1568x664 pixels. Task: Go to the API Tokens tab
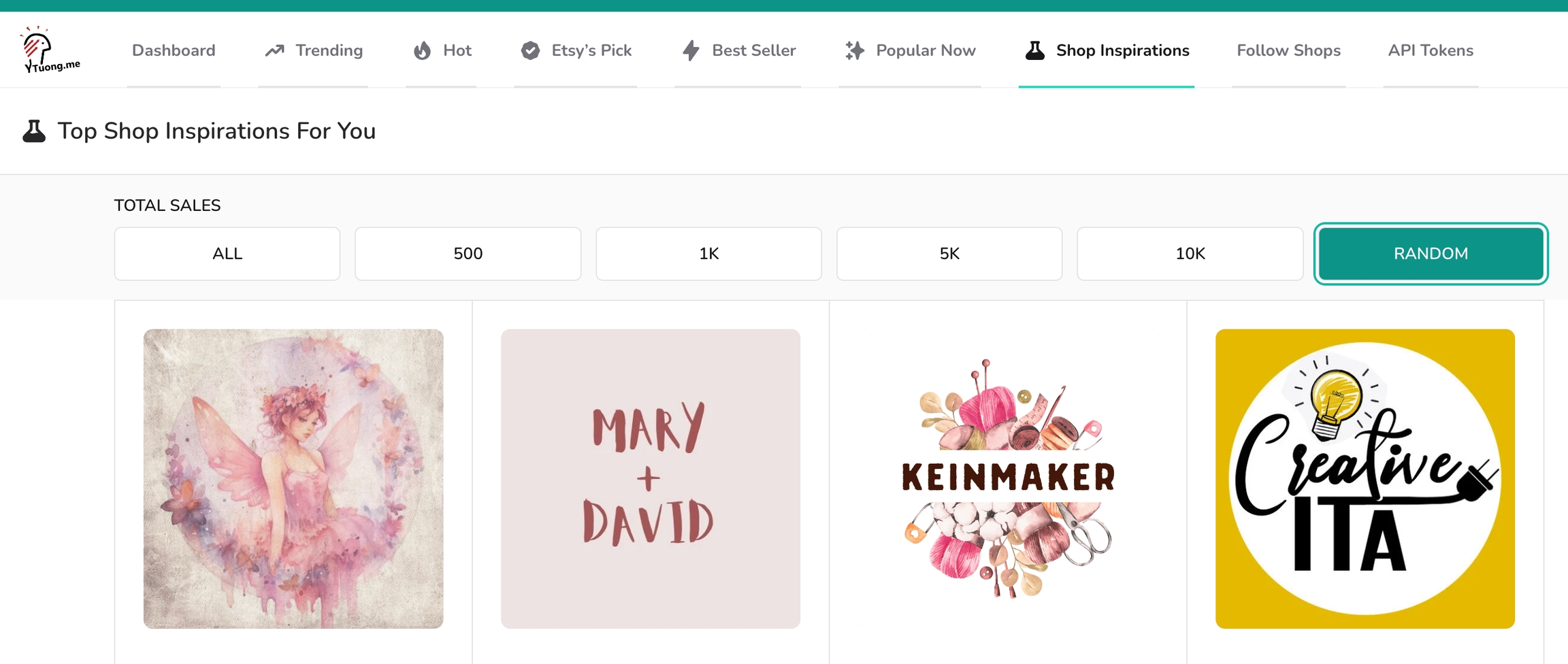(1431, 51)
